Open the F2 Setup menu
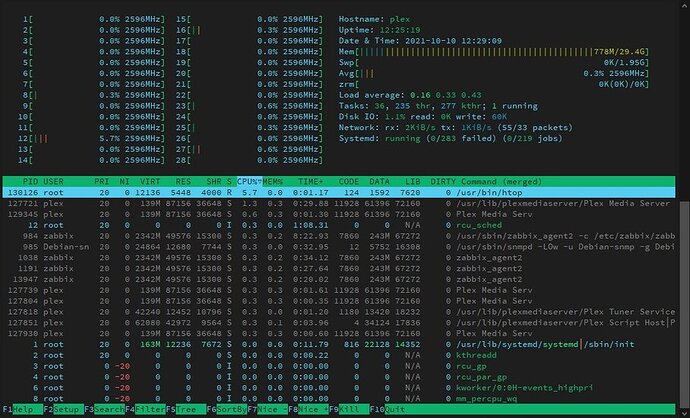This screenshot has width=690, height=418. [64, 409]
